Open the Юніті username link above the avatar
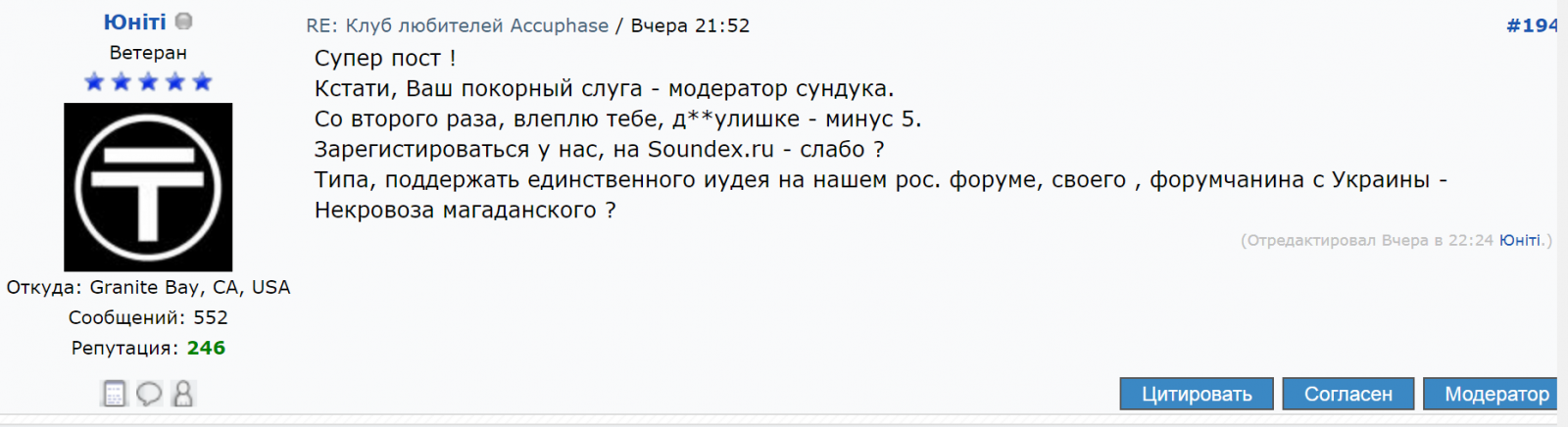Image resolution: width=1568 pixels, height=427 pixels. pos(134,22)
